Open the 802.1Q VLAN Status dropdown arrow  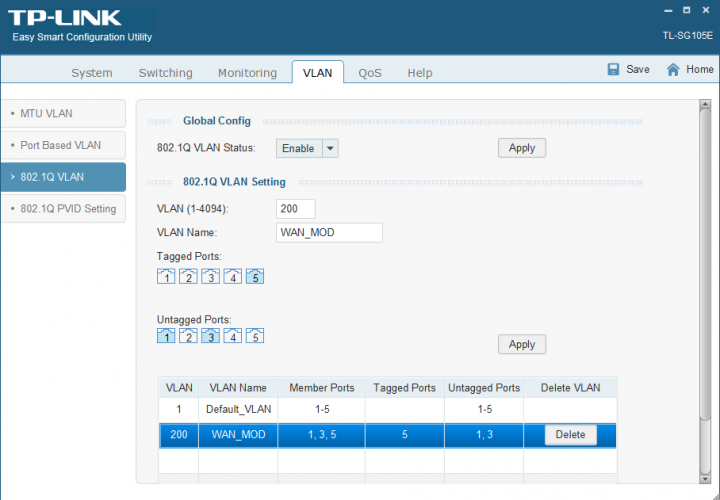point(330,148)
